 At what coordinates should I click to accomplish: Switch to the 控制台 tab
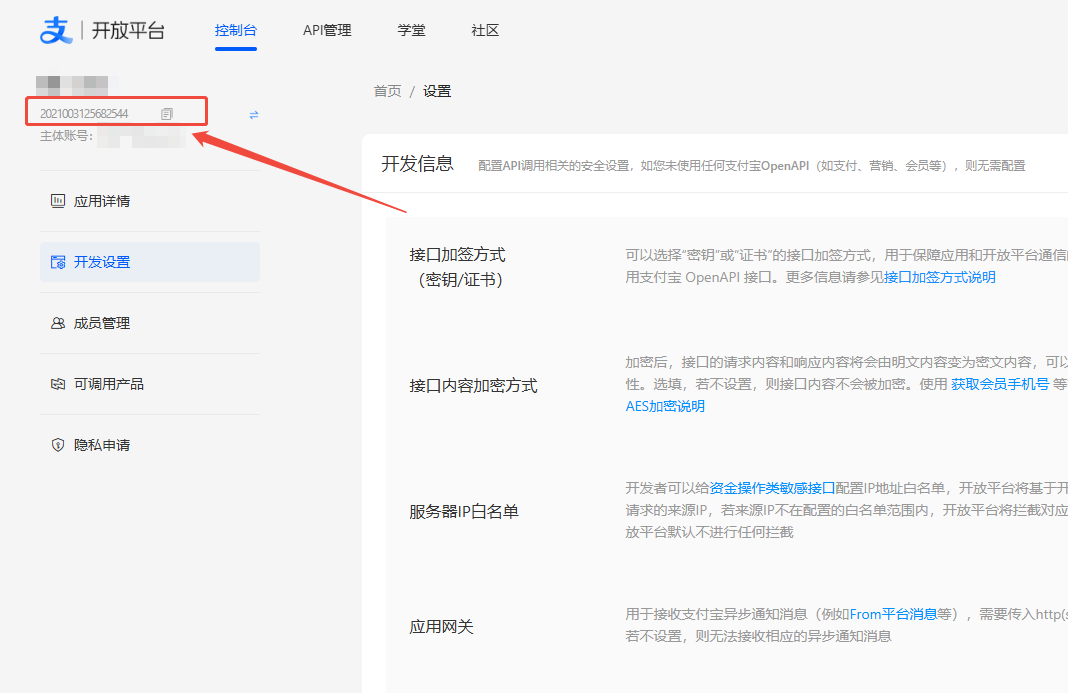[x=236, y=30]
